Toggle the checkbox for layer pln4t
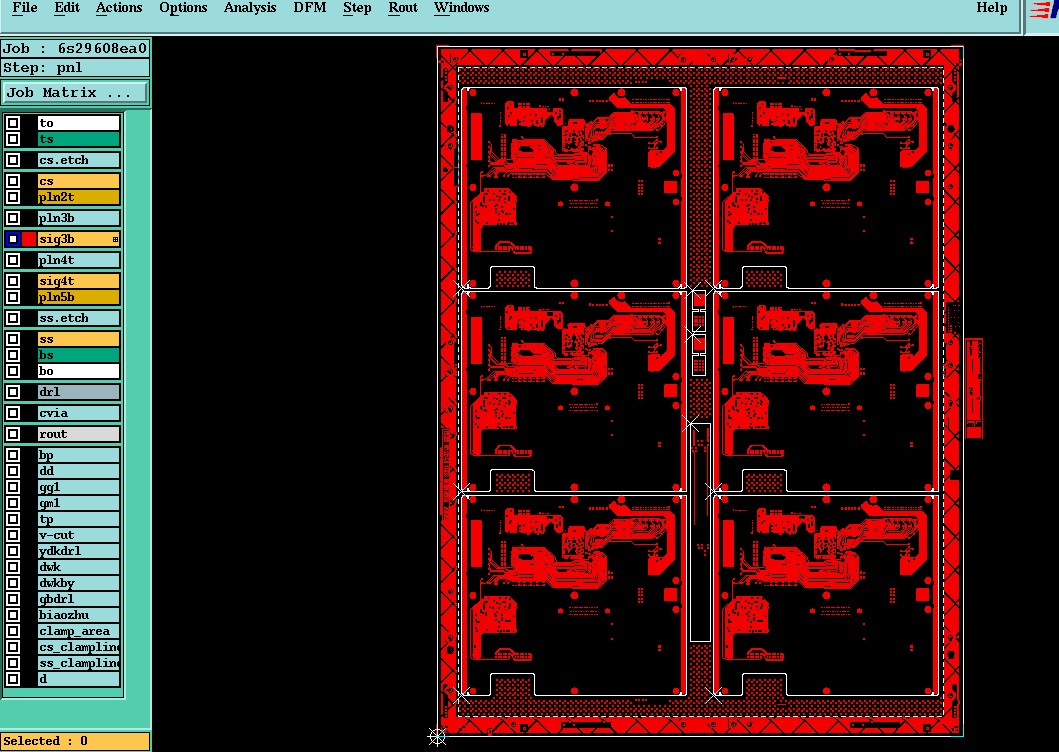The image size is (1059, 752). click(x=13, y=260)
